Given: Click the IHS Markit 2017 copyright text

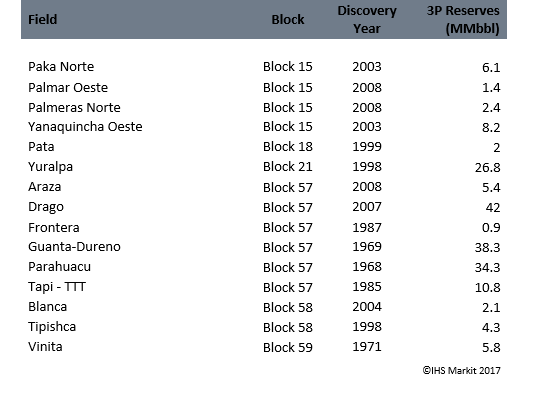Looking at the screenshot, I should click(461, 371).
